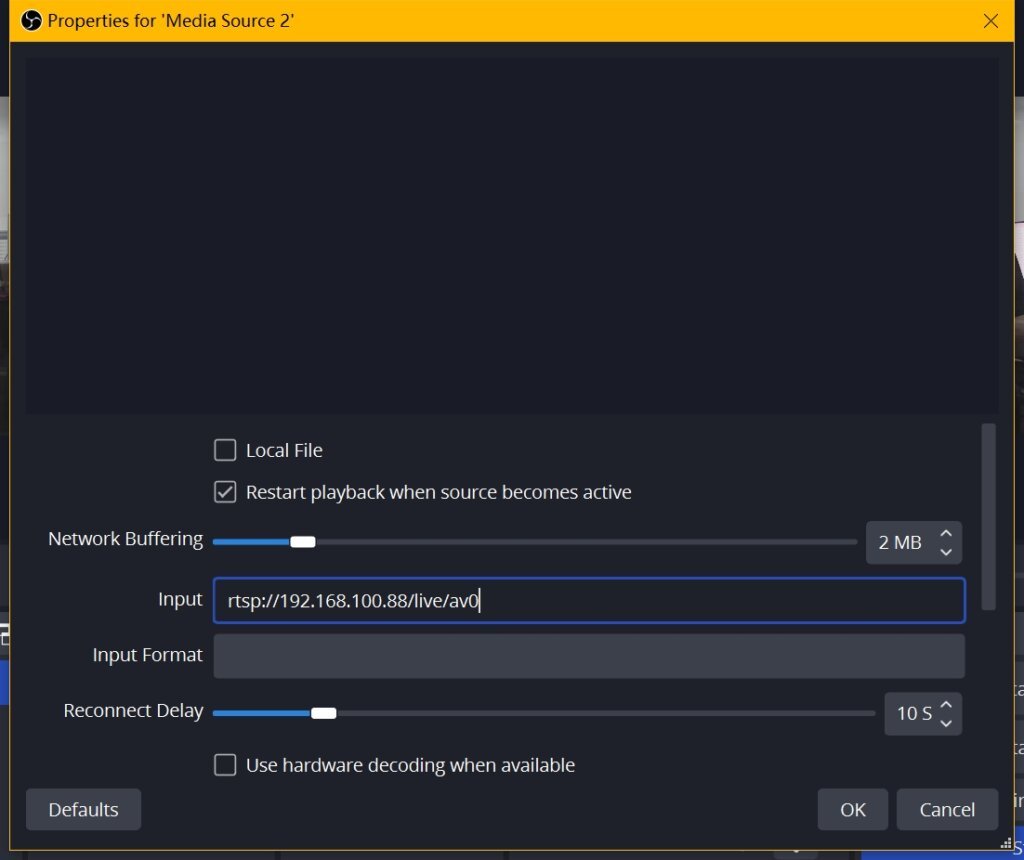Confirm the properties with OK
Screen dimensions: 1024x860
[852, 809]
